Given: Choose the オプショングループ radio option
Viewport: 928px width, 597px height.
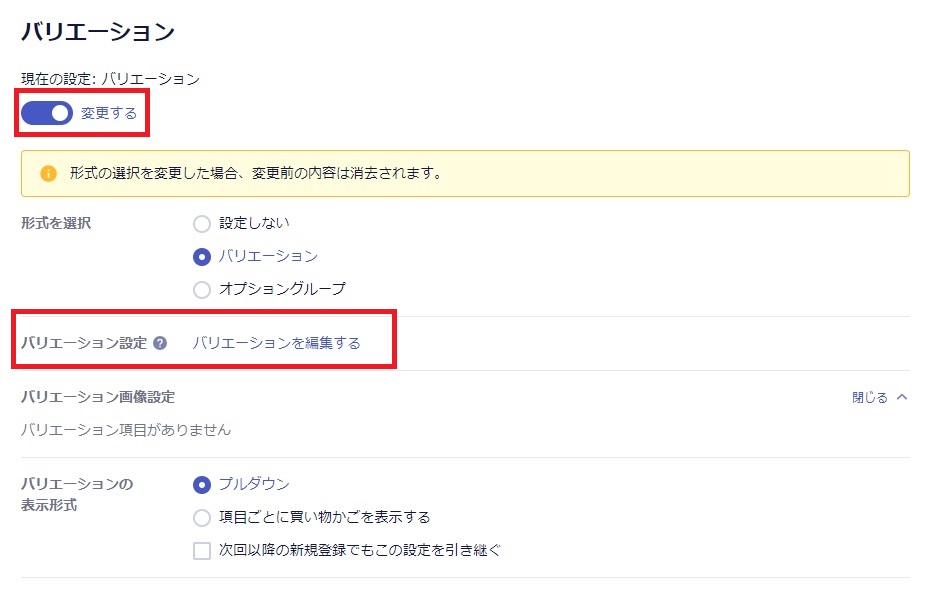Looking at the screenshot, I should click(x=202, y=289).
